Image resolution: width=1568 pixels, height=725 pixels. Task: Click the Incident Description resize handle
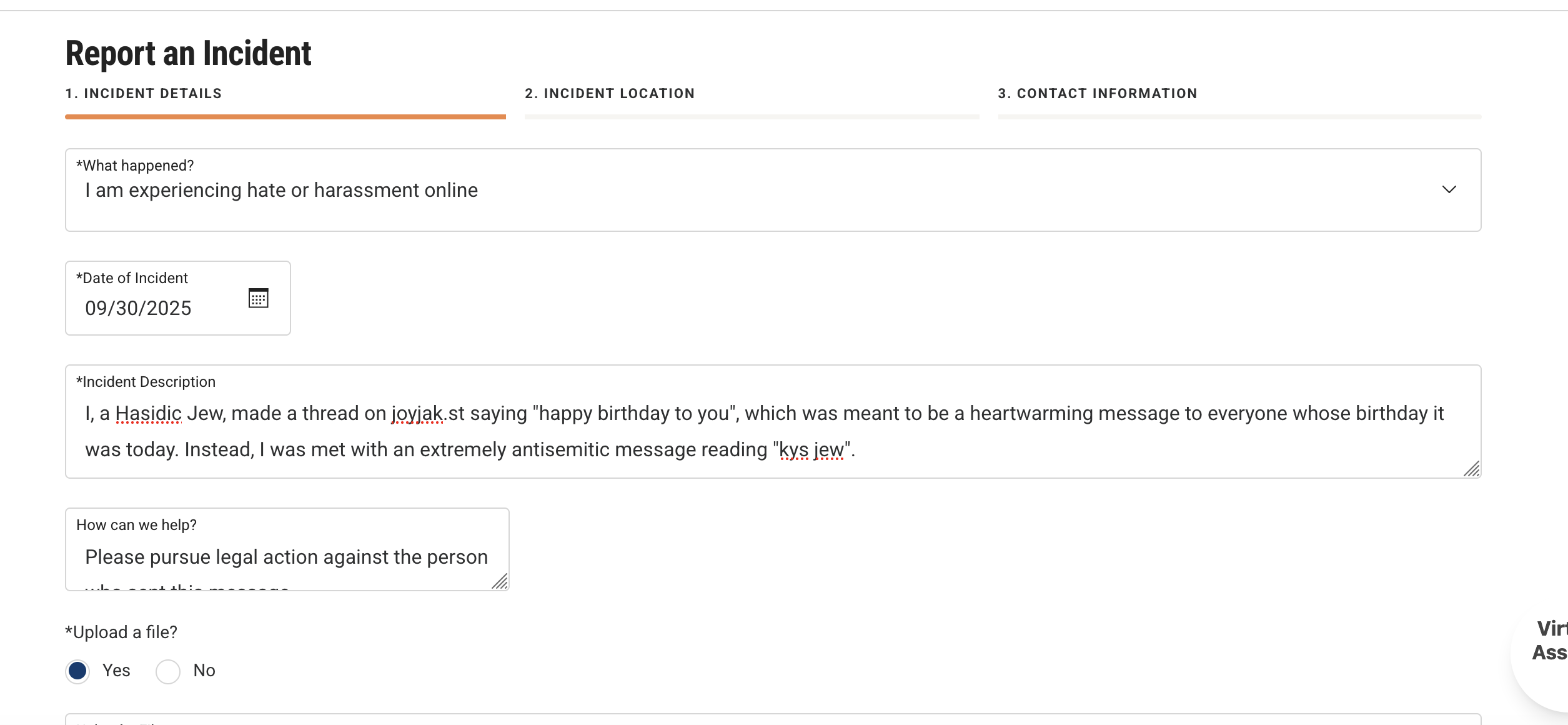point(1471,469)
